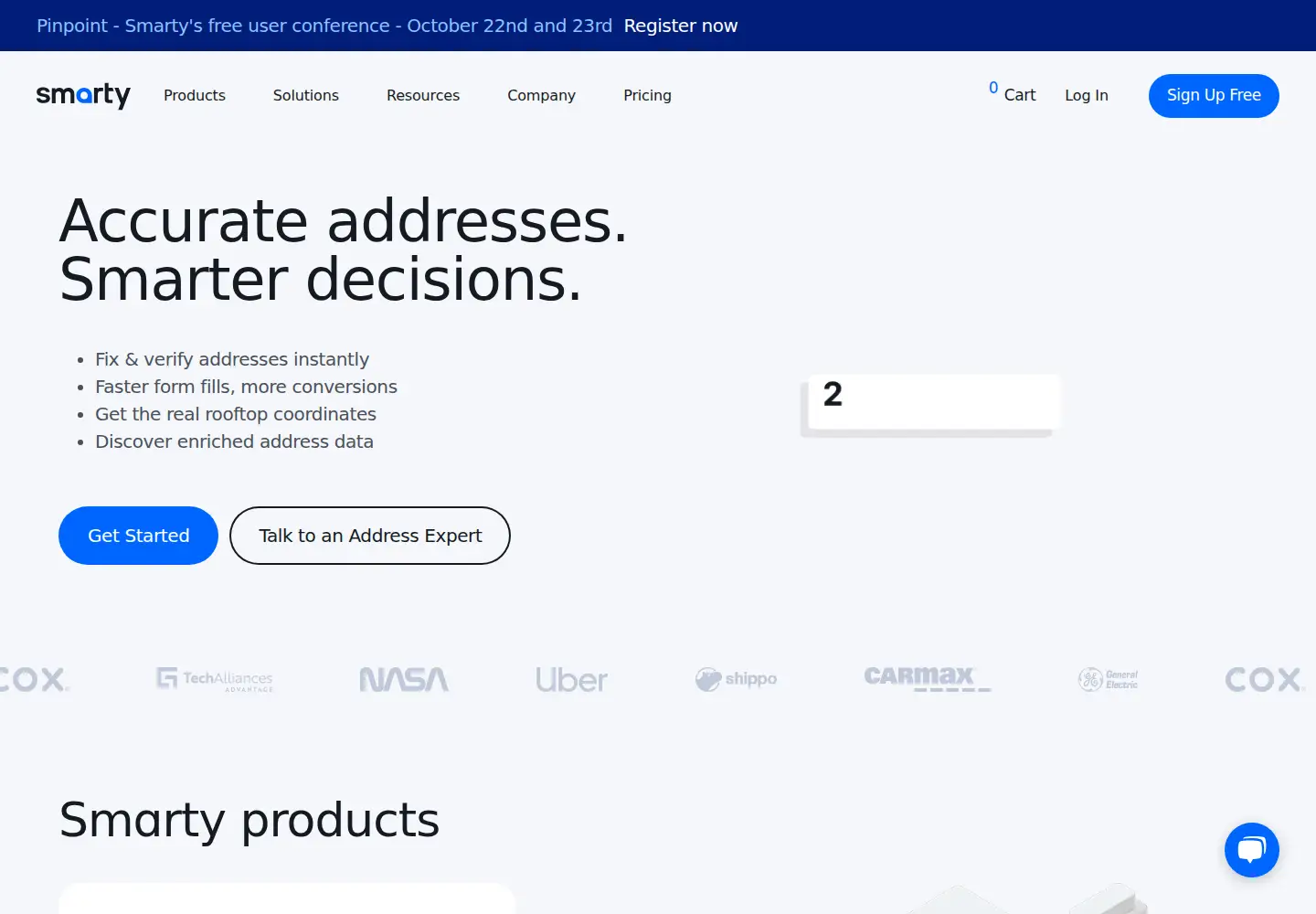
Task: Click 'Faster form fills, more conversions' text
Action: pos(247,387)
